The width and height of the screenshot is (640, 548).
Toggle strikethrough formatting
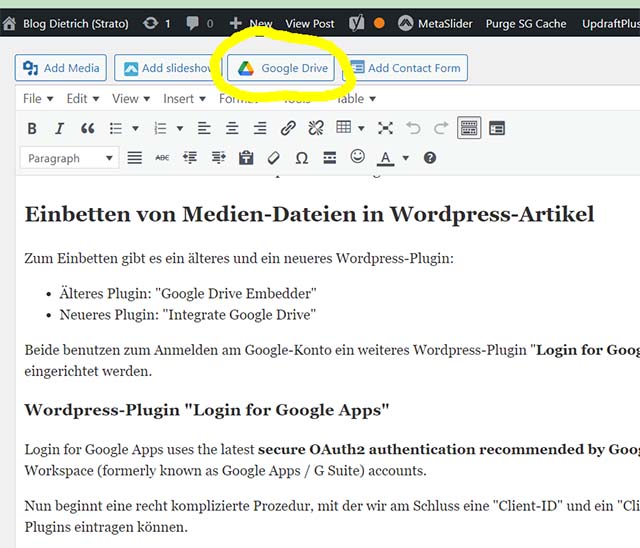pyautogui.click(x=162, y=158)
